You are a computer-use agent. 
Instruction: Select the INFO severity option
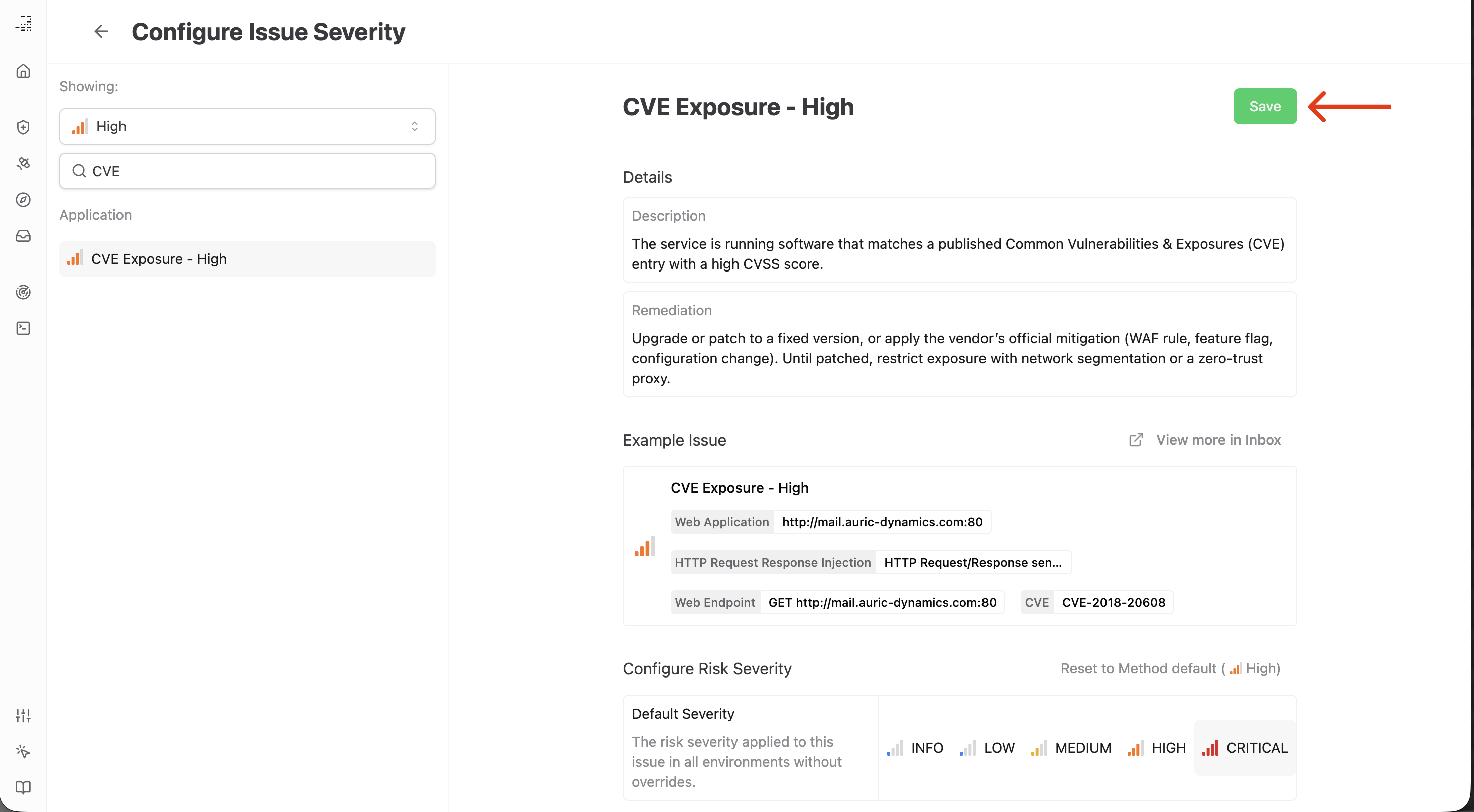click(x=915, y=748)
